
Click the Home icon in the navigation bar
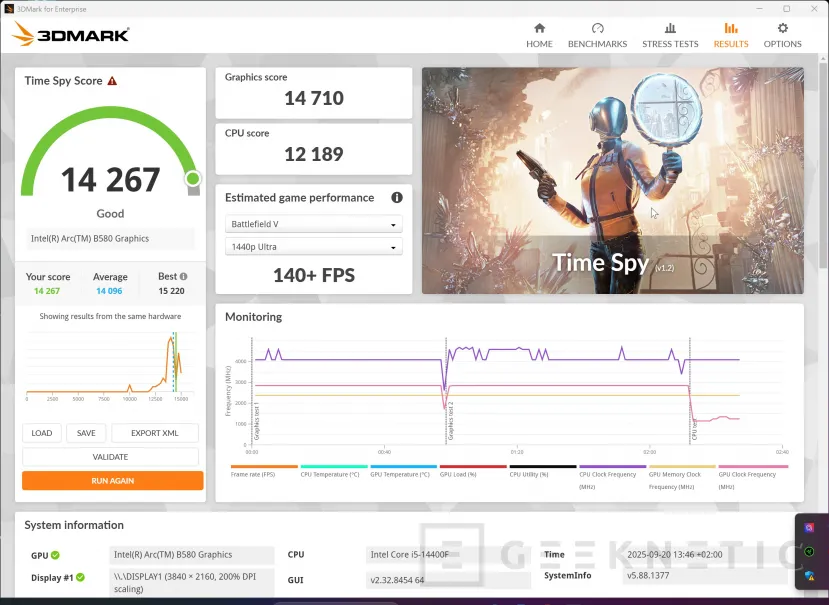(539, 30)
